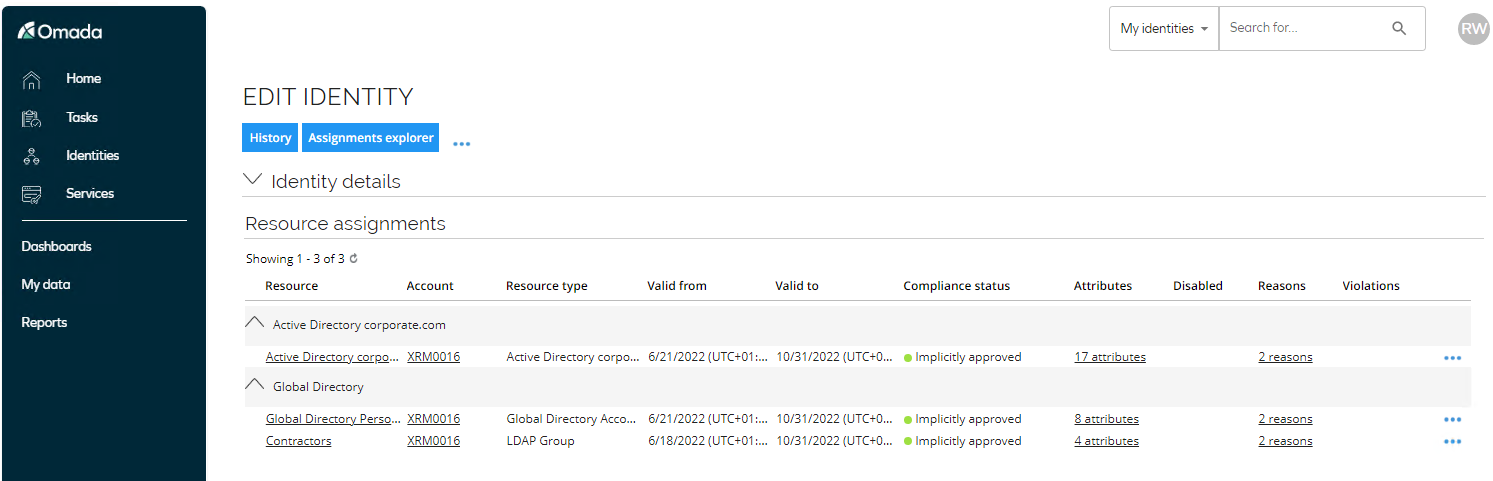Open the Services icon in sidebar

click(x=31, y=194)
